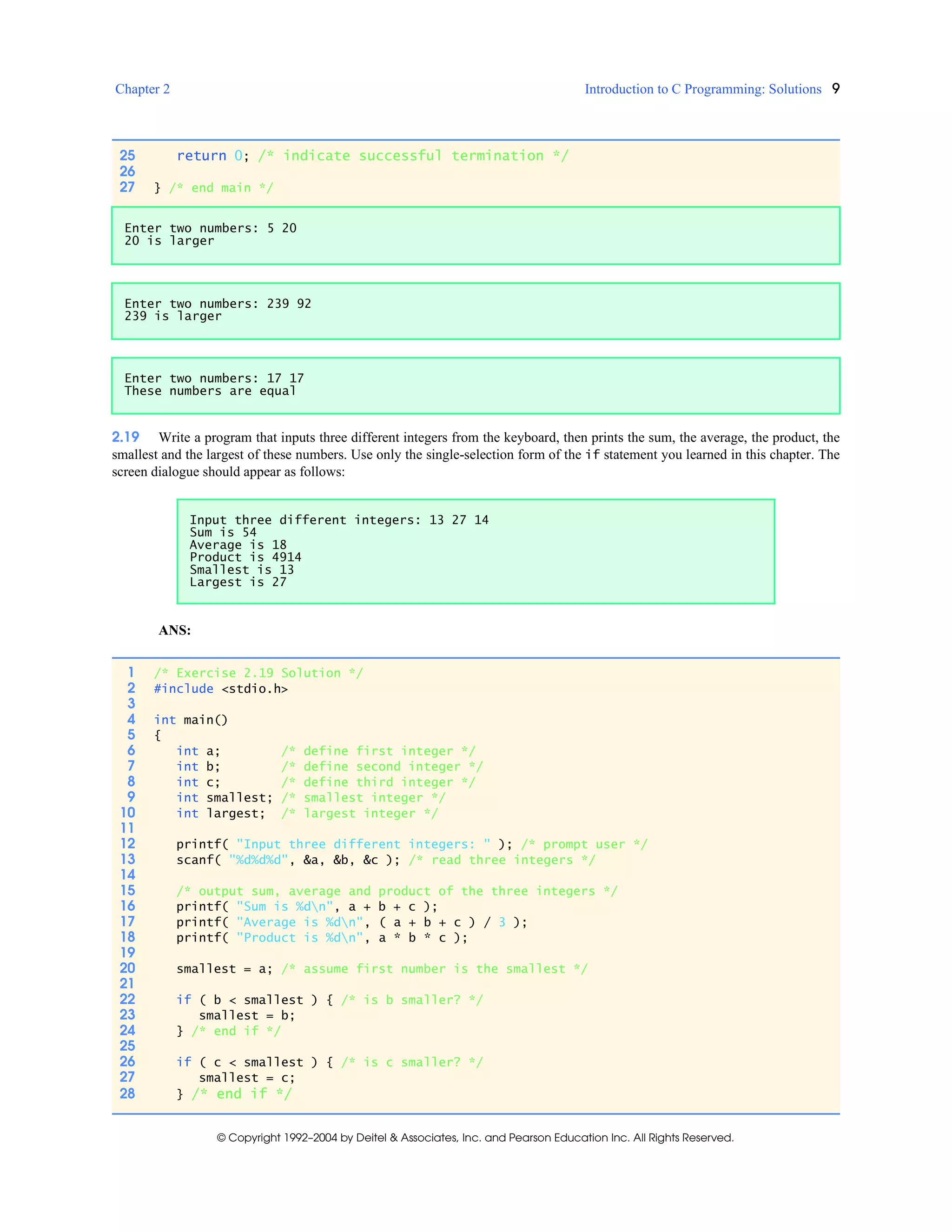Click the 'Largest is 27' line

(x=238, y=582)
